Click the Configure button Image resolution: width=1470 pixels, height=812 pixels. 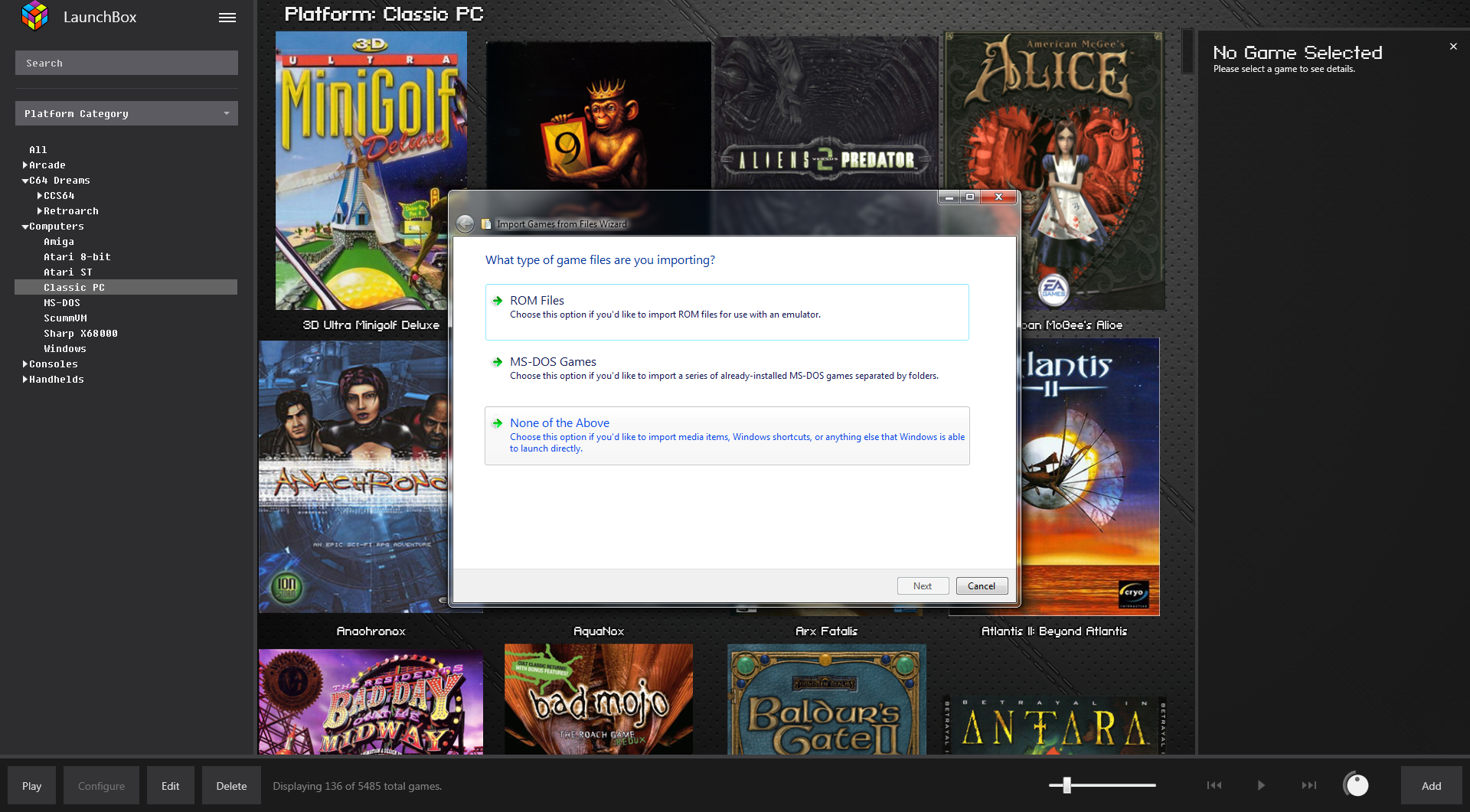tap(101, 786)
